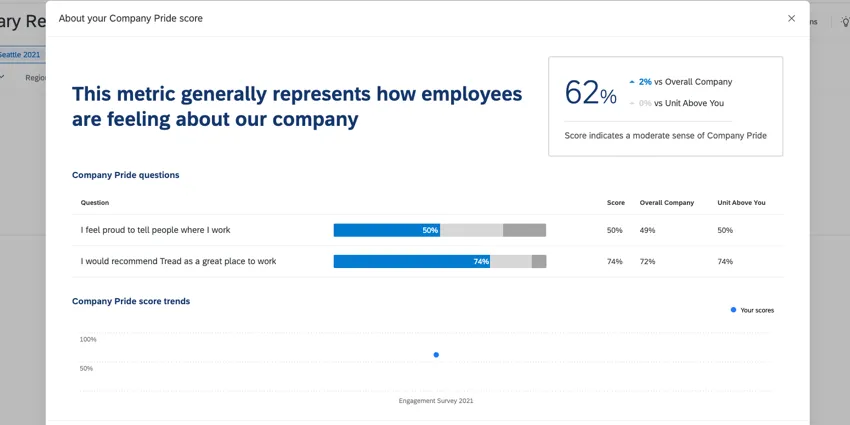Click the blue up arrow beside 2%
The image size is (850, 425).
(x=632, y=82)
